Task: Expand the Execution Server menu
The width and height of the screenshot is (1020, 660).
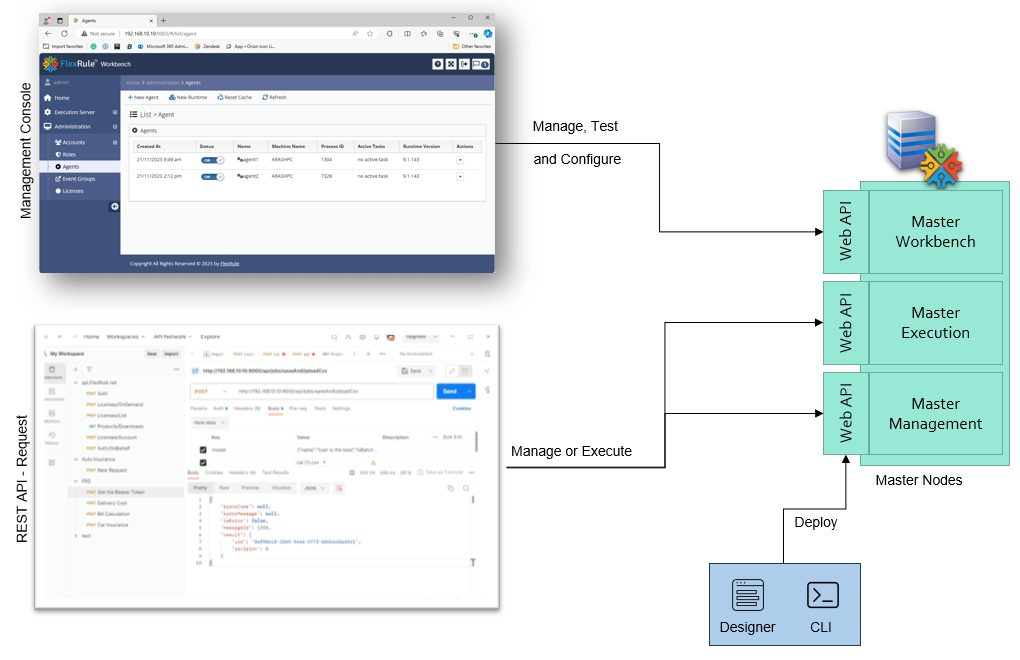Action: click(80, 112)
